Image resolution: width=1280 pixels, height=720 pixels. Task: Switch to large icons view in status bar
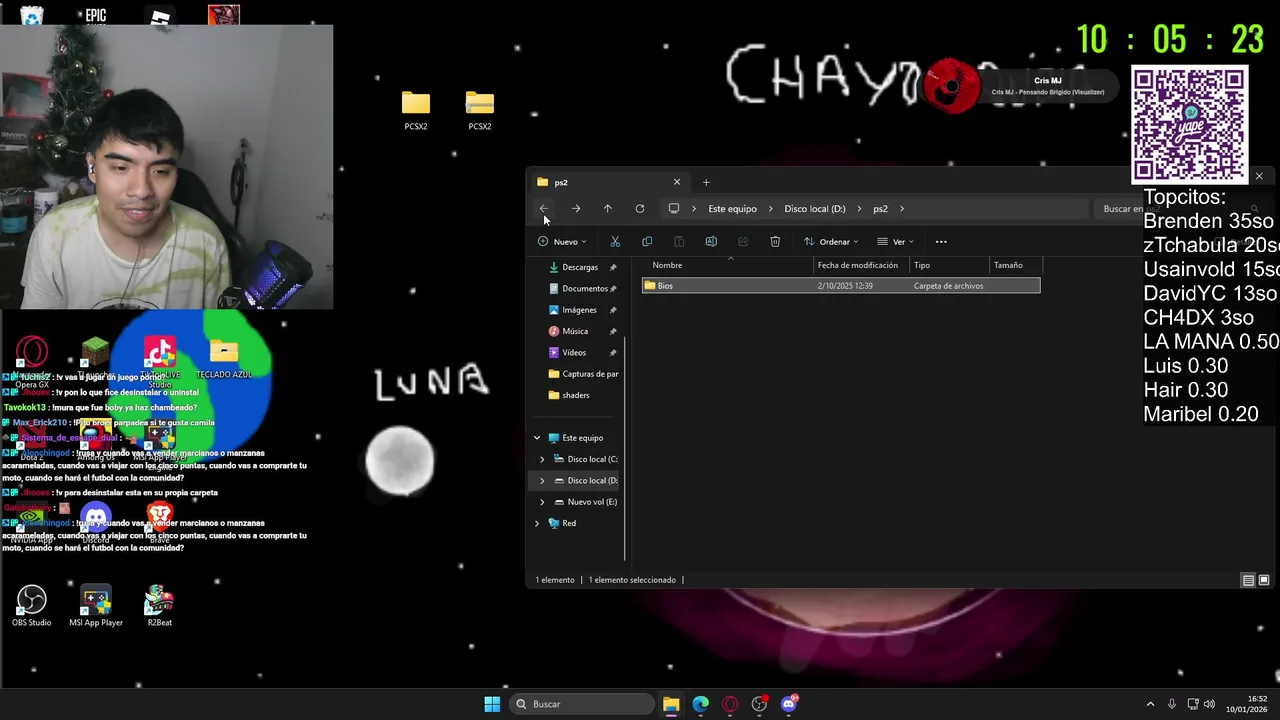[1264, 580]
